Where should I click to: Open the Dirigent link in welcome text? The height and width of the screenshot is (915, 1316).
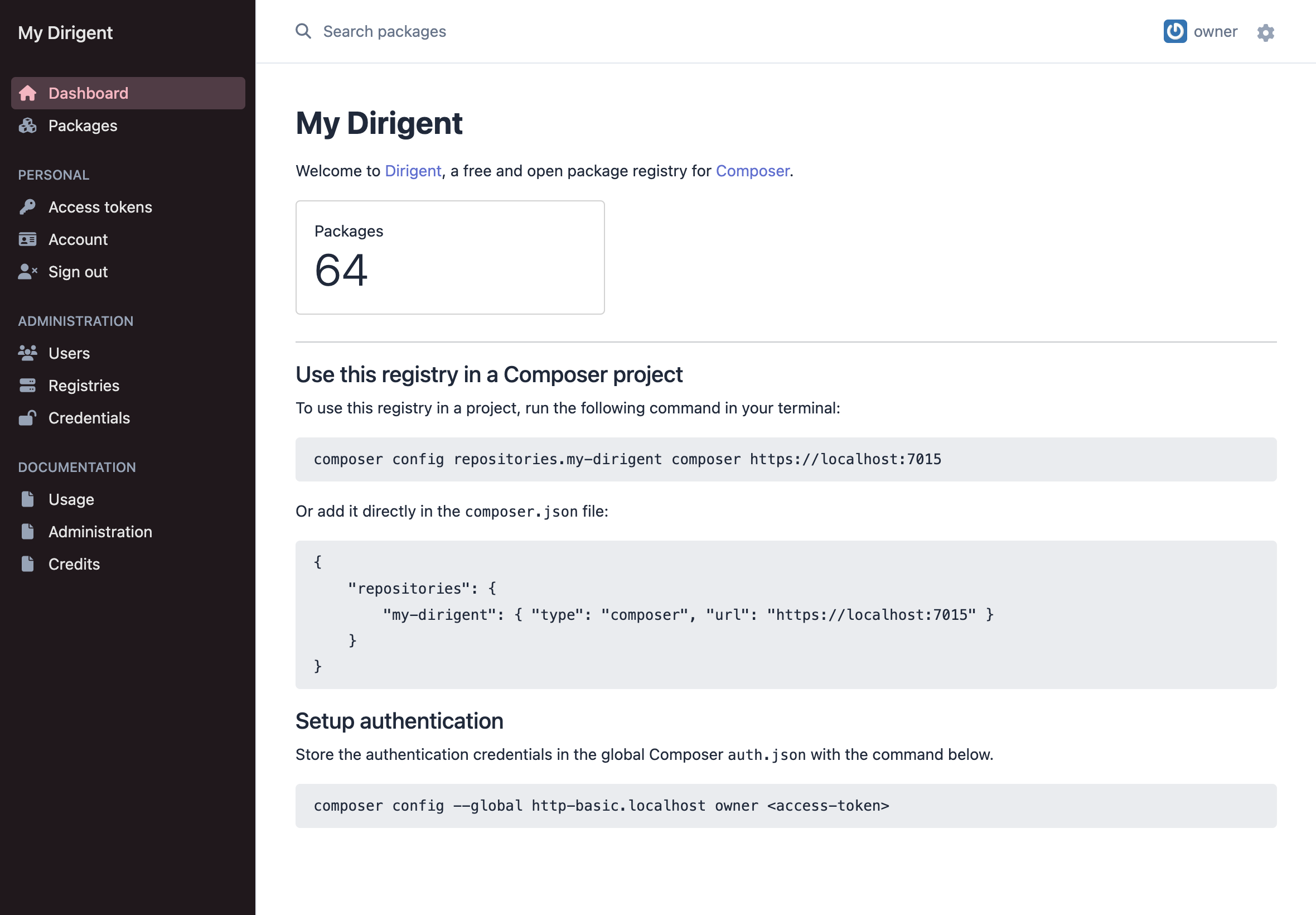pyautogui.click(x=412, y=170)
